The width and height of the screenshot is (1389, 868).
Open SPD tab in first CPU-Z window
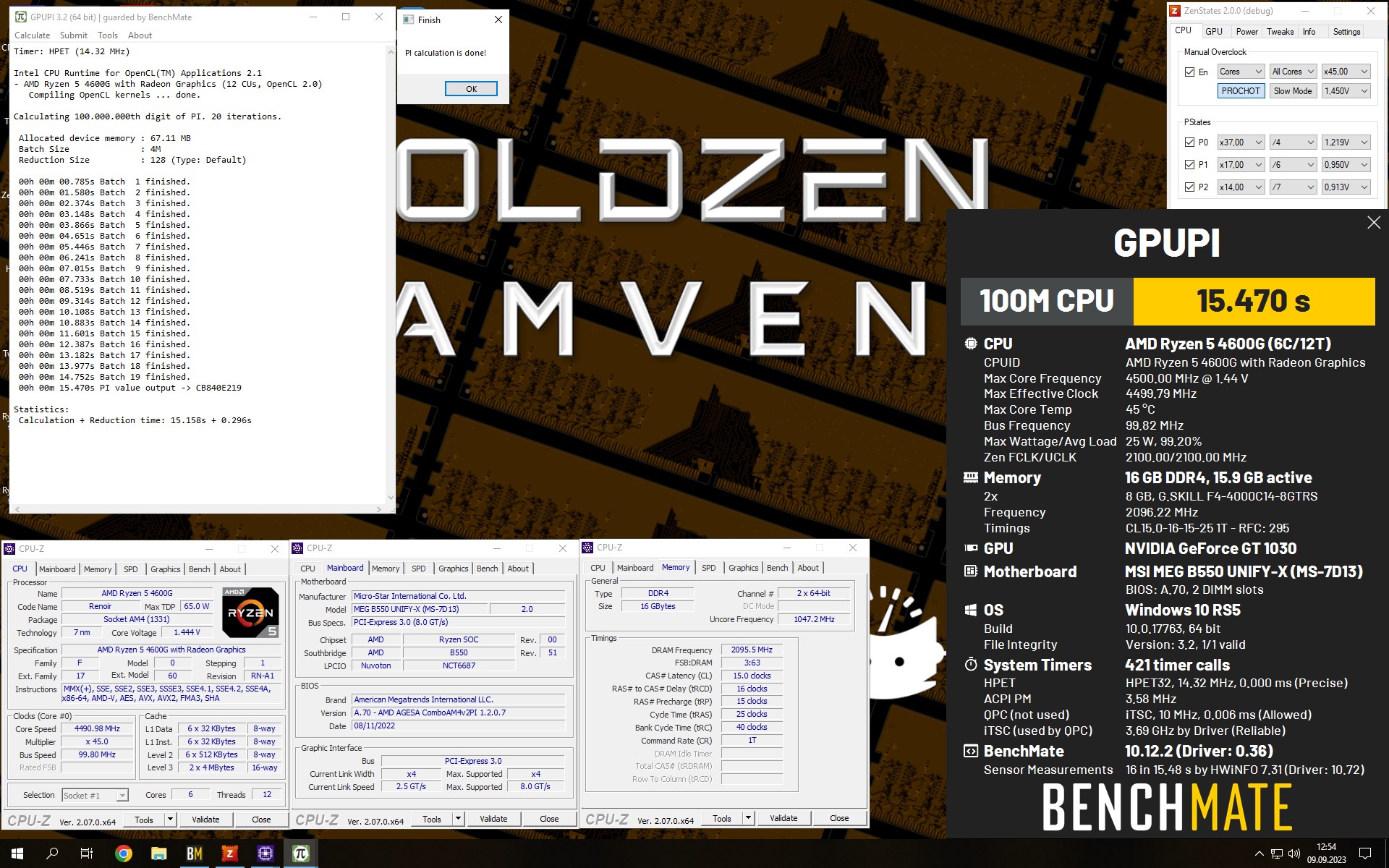click(x=130, y=569)
